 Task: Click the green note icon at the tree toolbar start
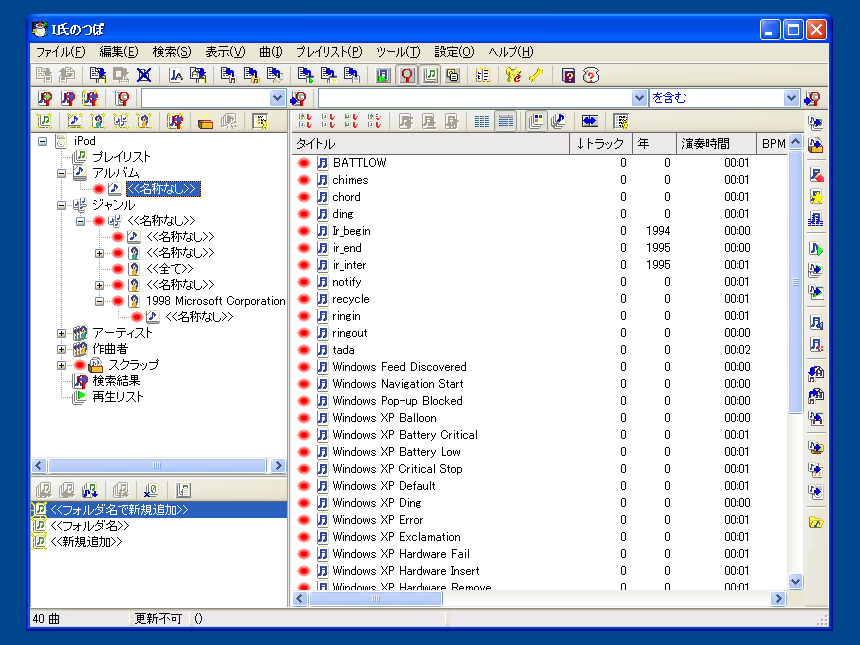pos(44,121)
